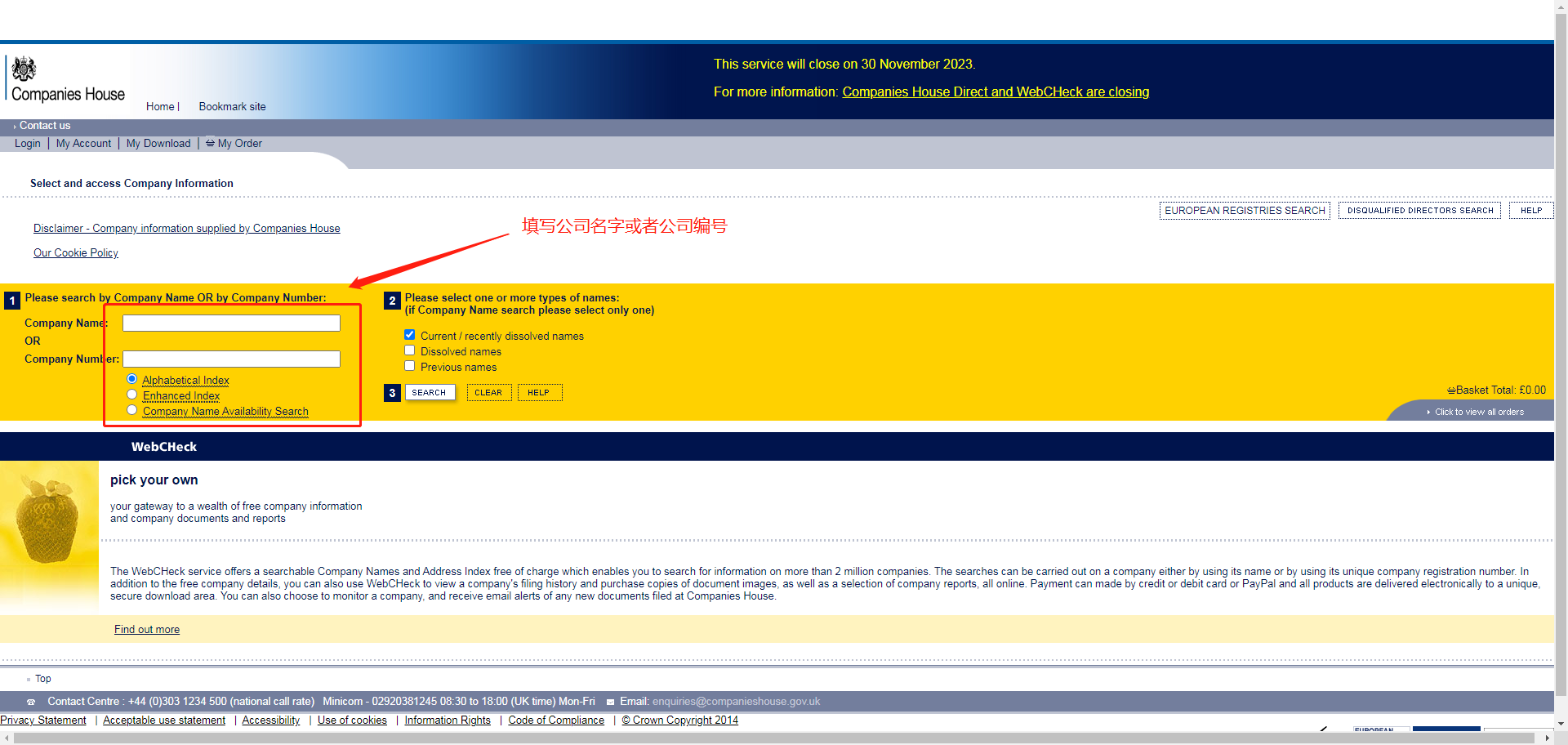Select the Enhanced Index radio button
The width and height of the screenshot is (1568, 745).
coord(131,395)
